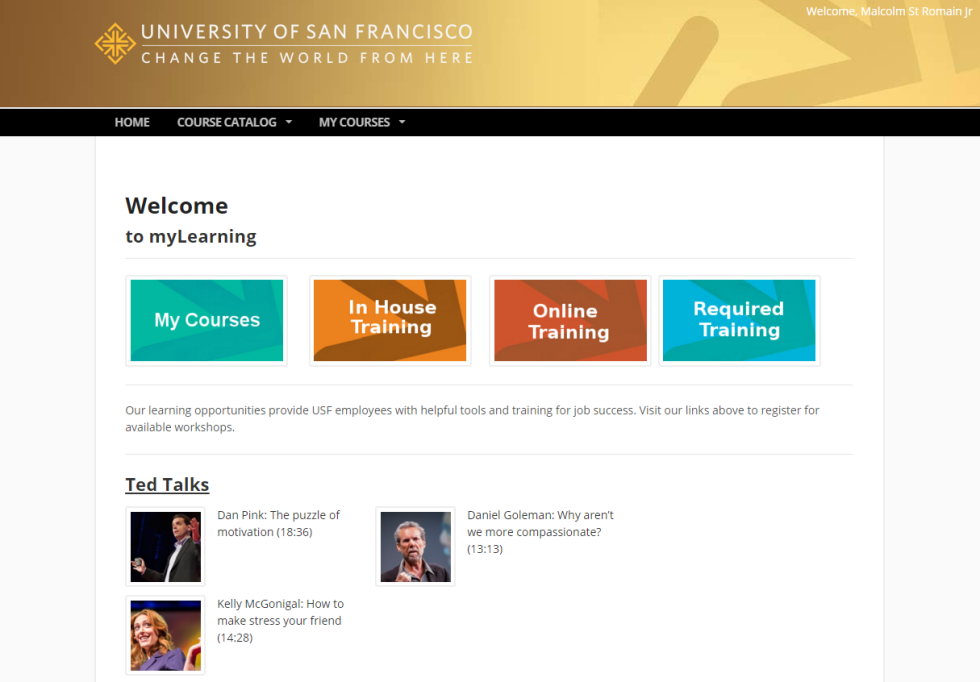The width and height of the screenshot is (980, 682).
Task: Click the Welcome, Malcolm St Romain Jr text
Action: 889,11
